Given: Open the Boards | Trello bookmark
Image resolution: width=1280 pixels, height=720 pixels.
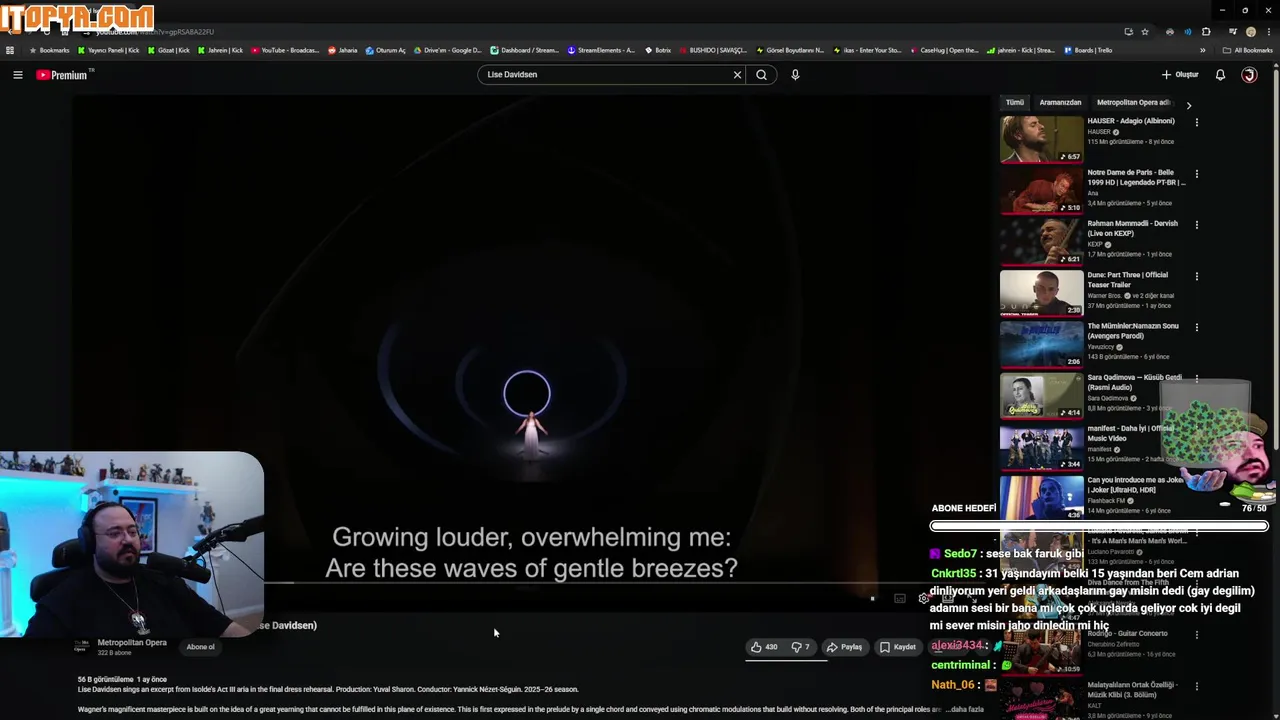Looking at the screenshot, I should 1088,50.
